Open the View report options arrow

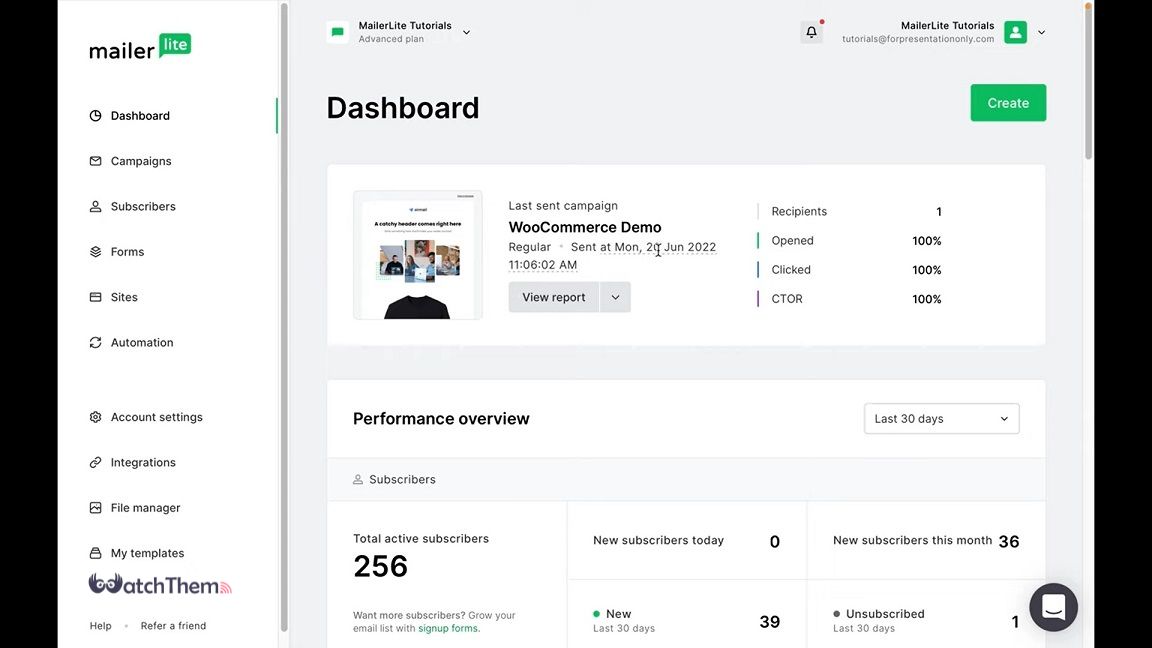pyautogui.click(x=615, y=297)
